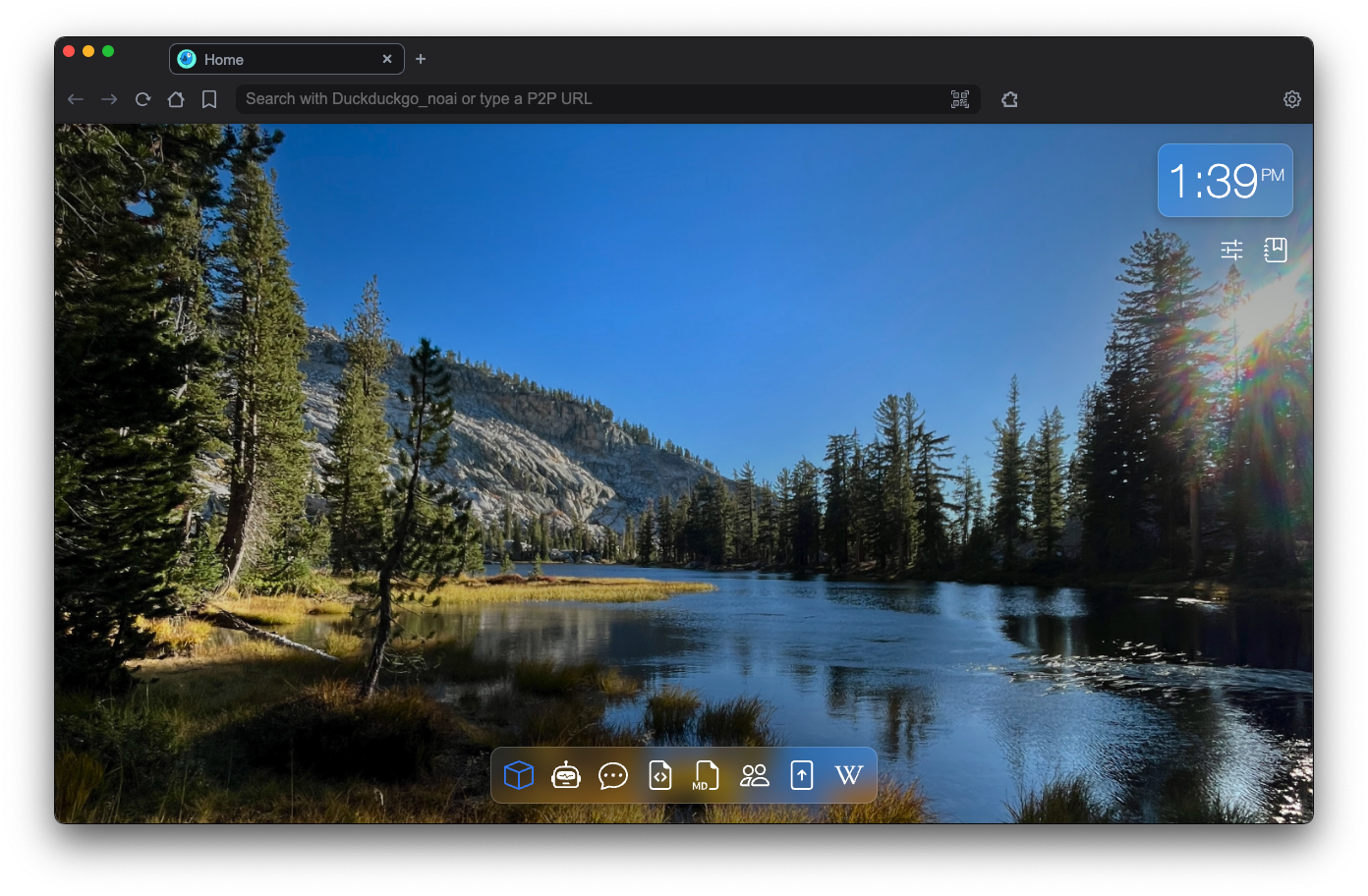Open a new tab with plus button

[421, 59]
